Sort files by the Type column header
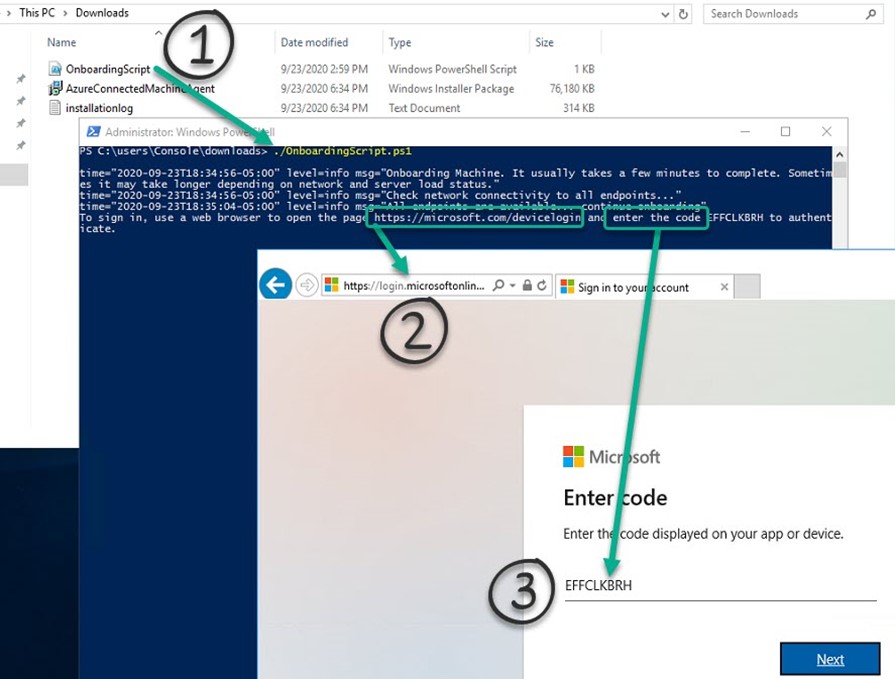Screen dimensions: 895x679 click(x=400, y=43)
